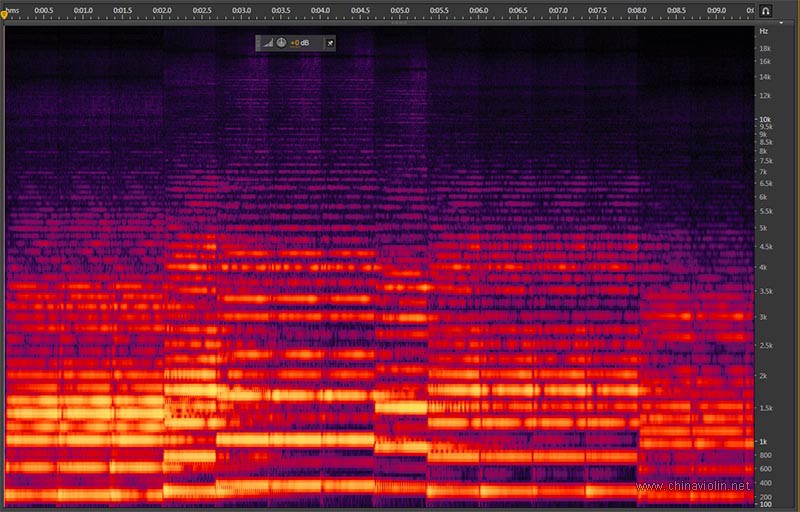
Task: Click the +0 dB gain value field
Action: [x=301, y=43]
